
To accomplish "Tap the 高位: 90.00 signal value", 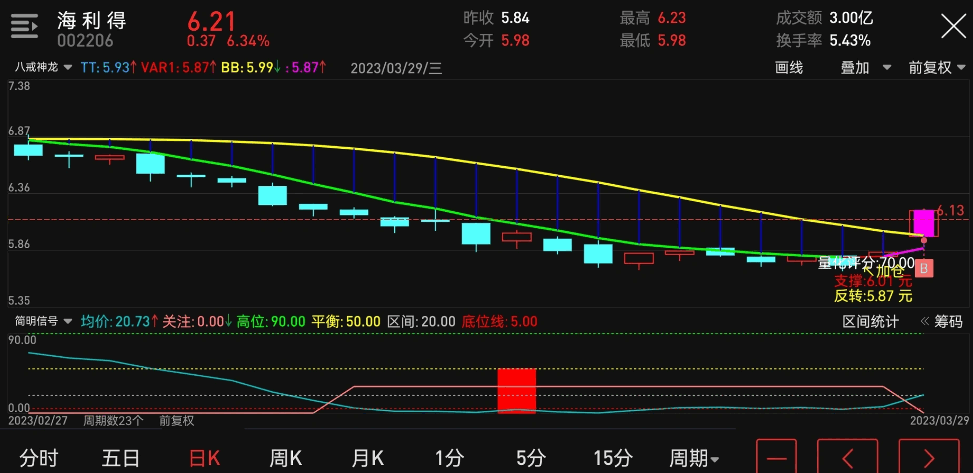I will 271,322.
